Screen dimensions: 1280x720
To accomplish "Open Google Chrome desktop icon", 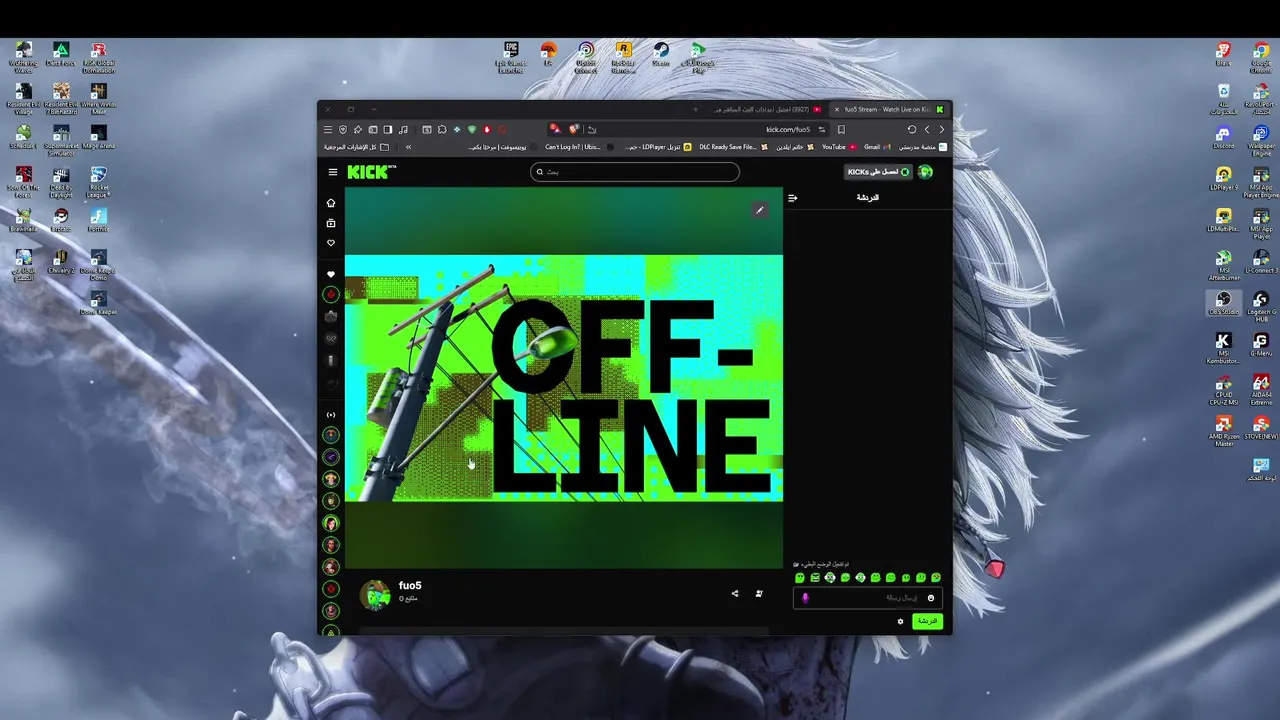I will [x=1261, y=57].
